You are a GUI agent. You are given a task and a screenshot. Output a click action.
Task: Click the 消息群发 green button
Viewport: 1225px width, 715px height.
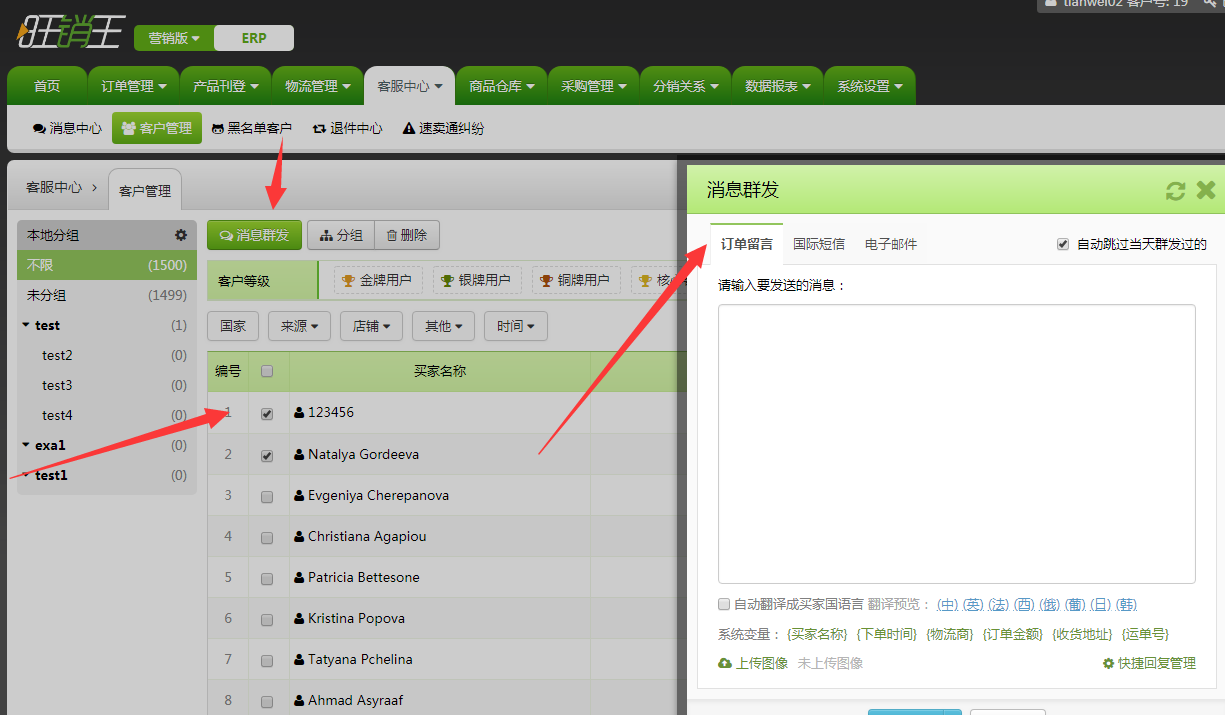click(x=254, y=235)
